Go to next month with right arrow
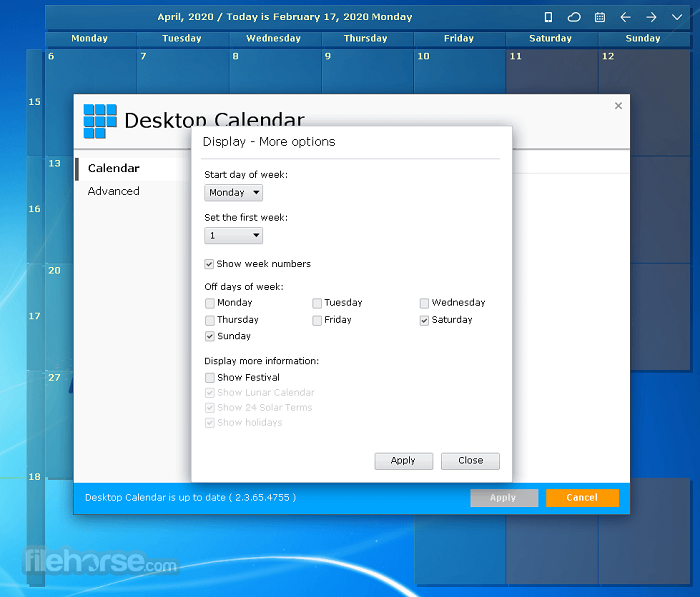700x597 pixels. tap(652, 17)
